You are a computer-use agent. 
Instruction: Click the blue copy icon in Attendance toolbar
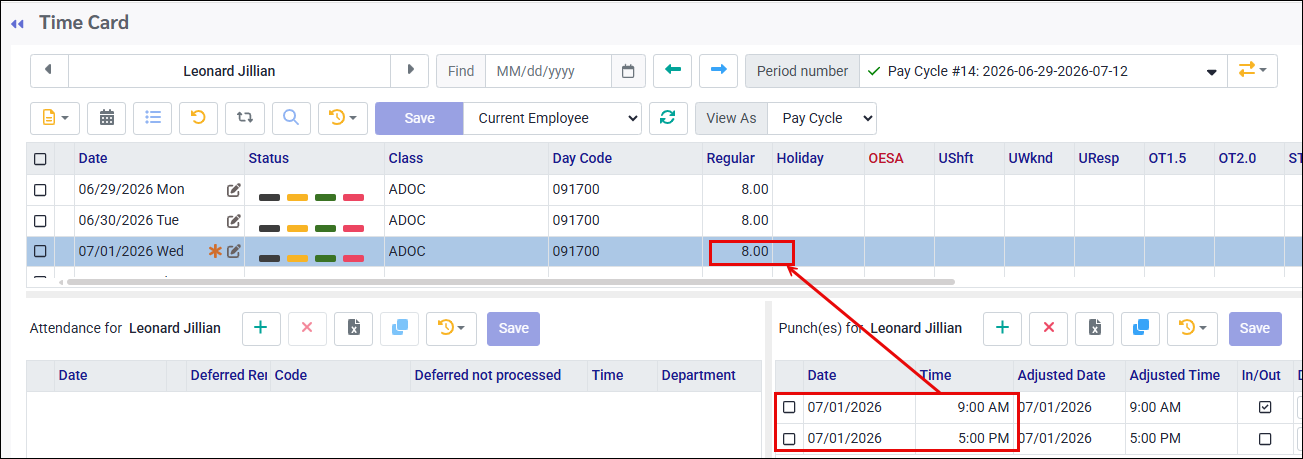click(399, 328)
